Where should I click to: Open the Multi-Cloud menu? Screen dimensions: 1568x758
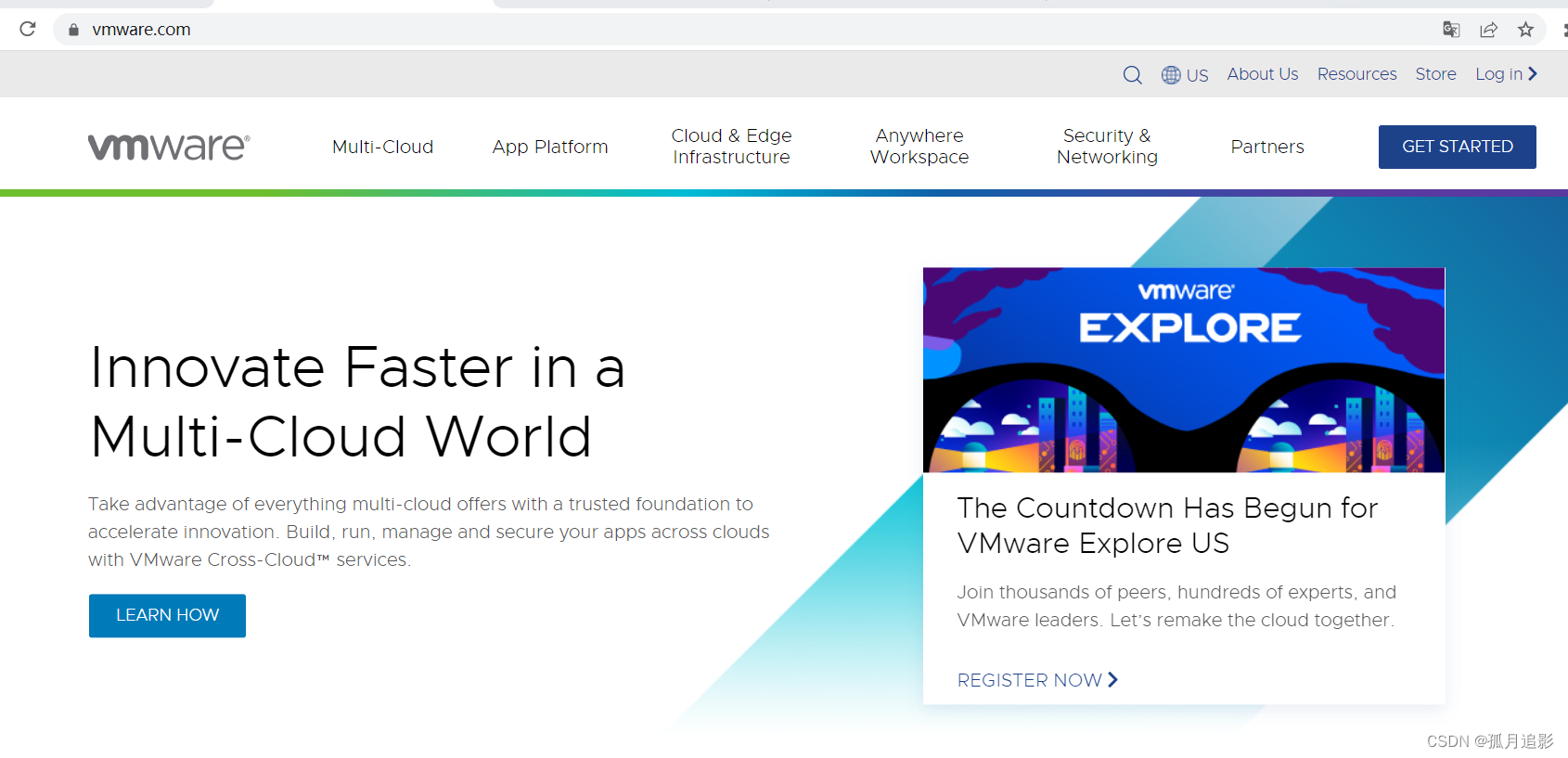coord(383,147)
